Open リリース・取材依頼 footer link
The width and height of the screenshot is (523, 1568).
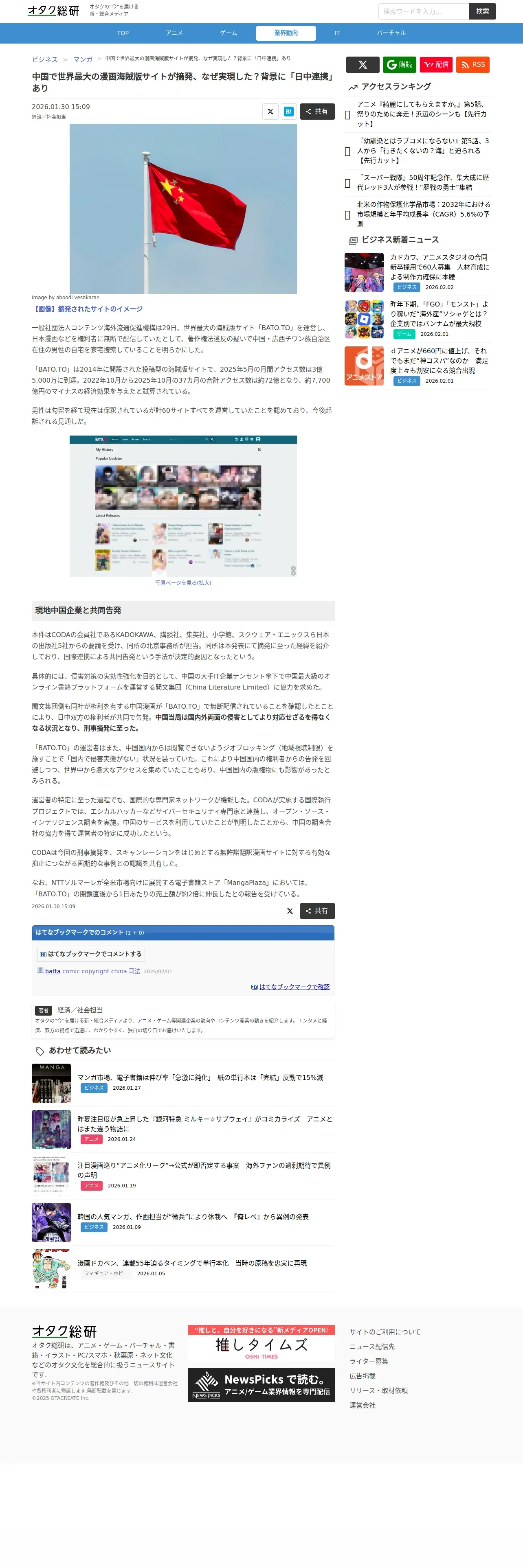point(379,1390)
